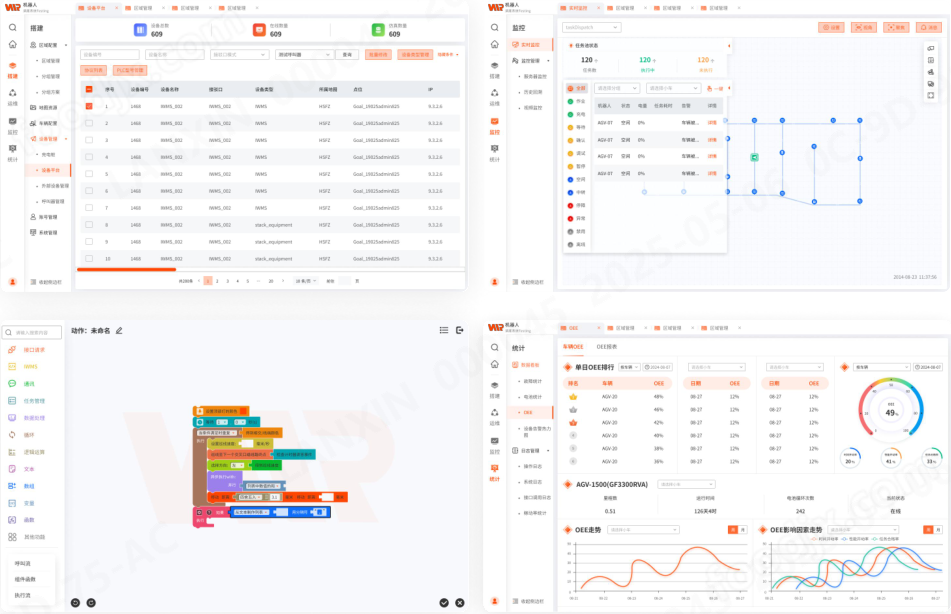The image size is (951, 614).
Task: Click the pencil icon beside 未命名 in block editor
Action: pos(119,331)
